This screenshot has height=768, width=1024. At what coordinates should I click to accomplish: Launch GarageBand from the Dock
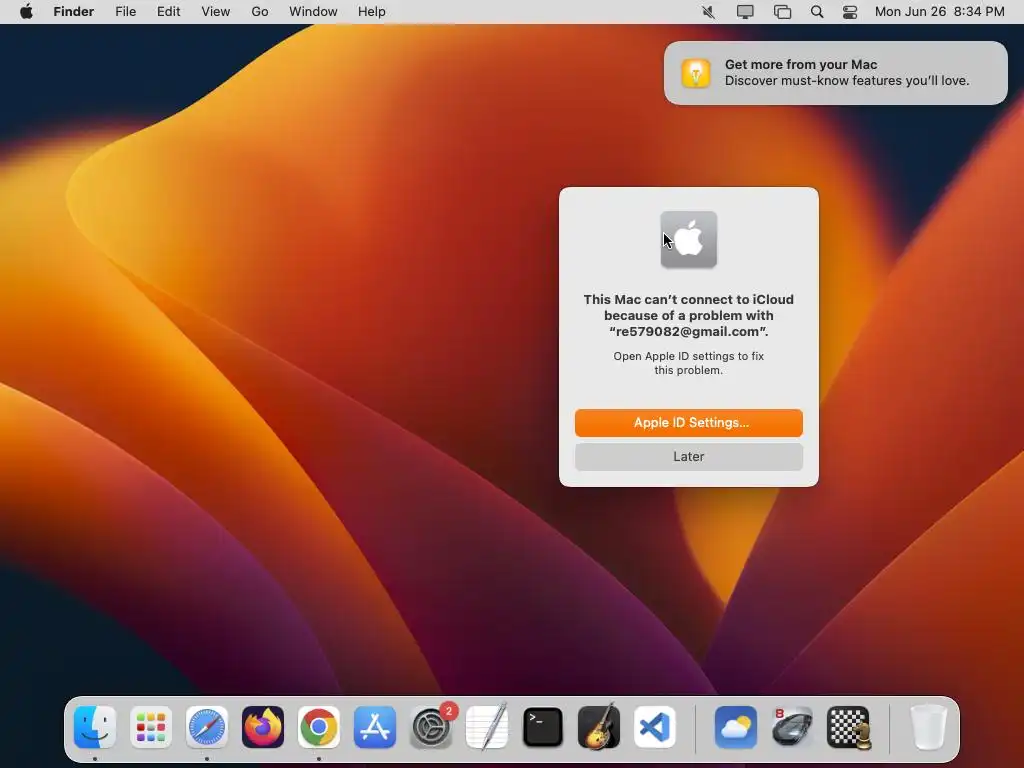click(599, 727)
